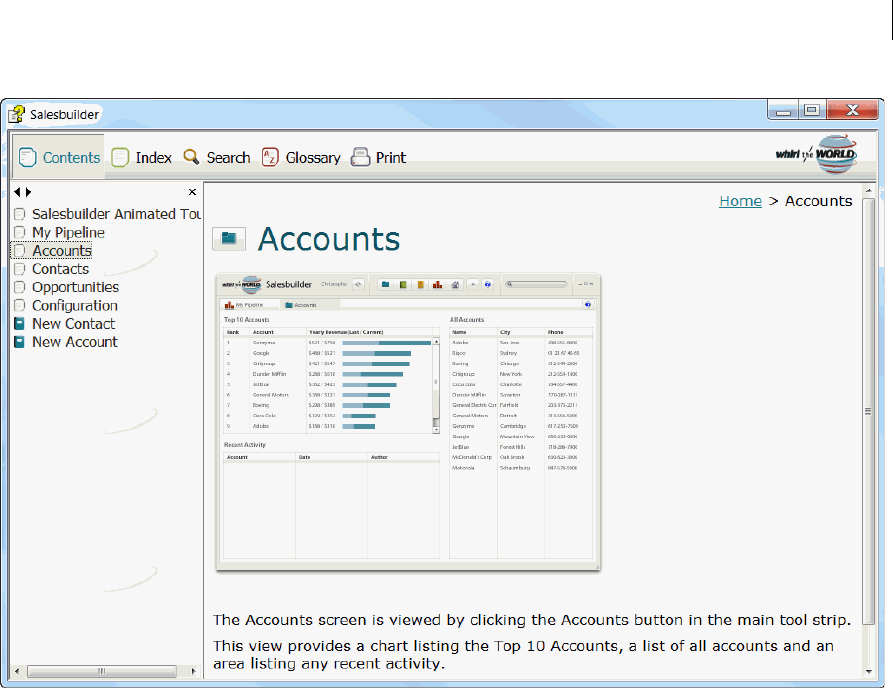
Task: Close the contents navigation pane
Action: [x=192, y=192]
